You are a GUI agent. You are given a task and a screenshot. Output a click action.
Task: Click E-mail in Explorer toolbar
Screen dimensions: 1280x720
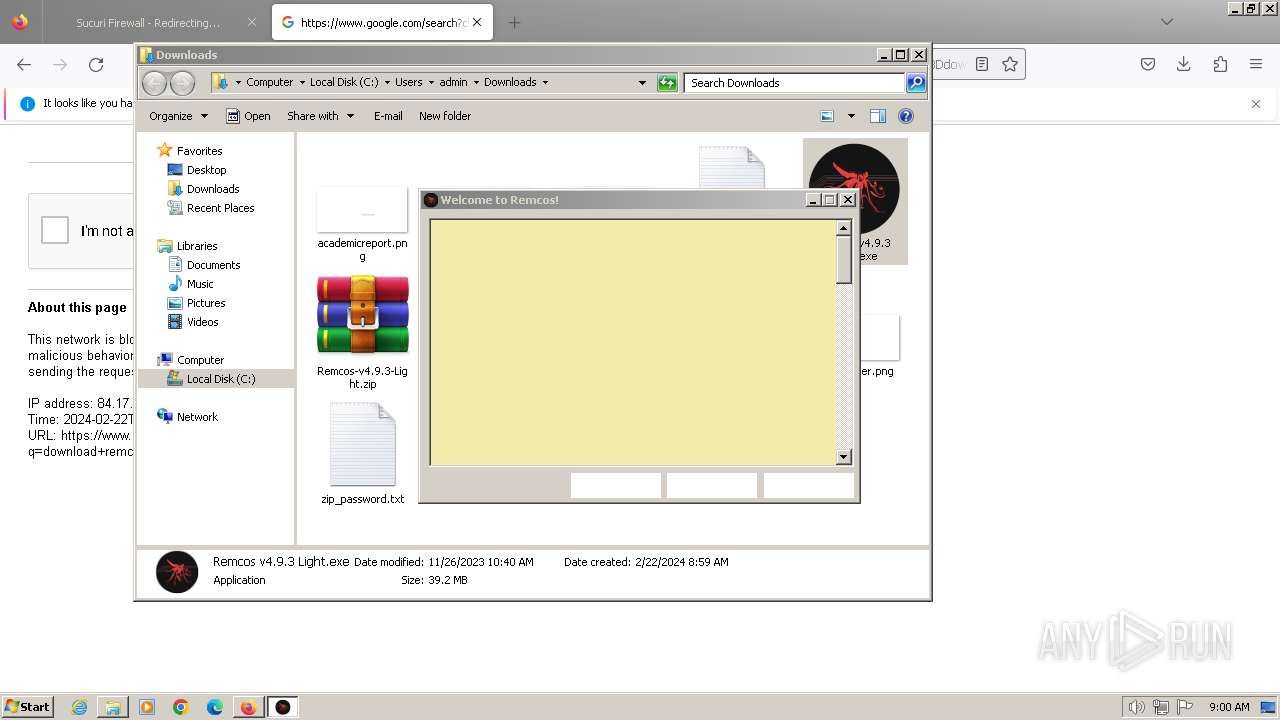tap(388, 116)
